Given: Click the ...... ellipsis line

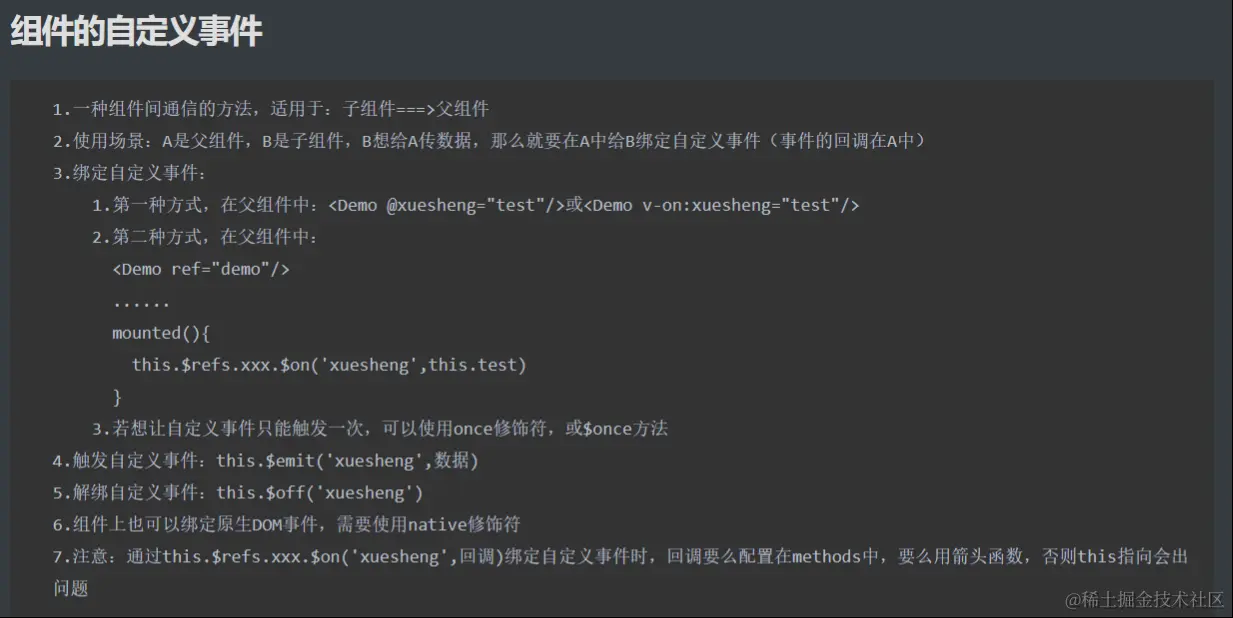Looking at the screenshot, I should click(141, 301).
